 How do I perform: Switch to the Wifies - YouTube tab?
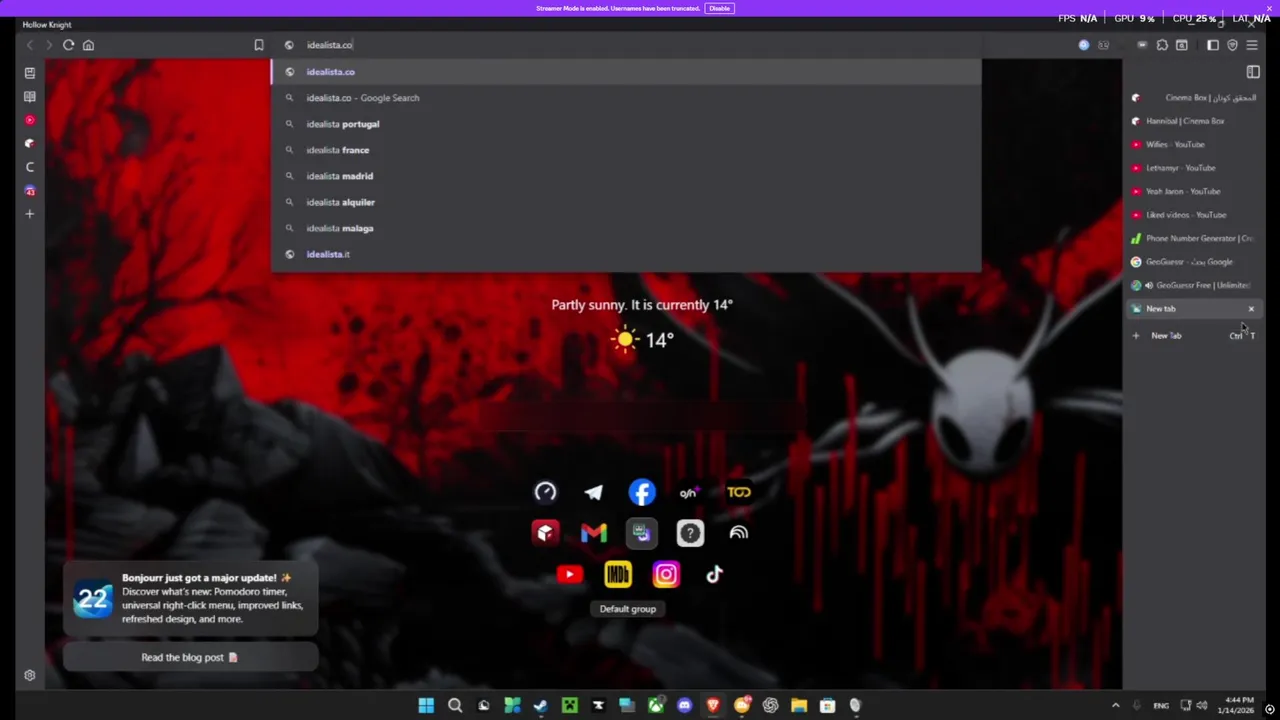(x=1193, y=144)
